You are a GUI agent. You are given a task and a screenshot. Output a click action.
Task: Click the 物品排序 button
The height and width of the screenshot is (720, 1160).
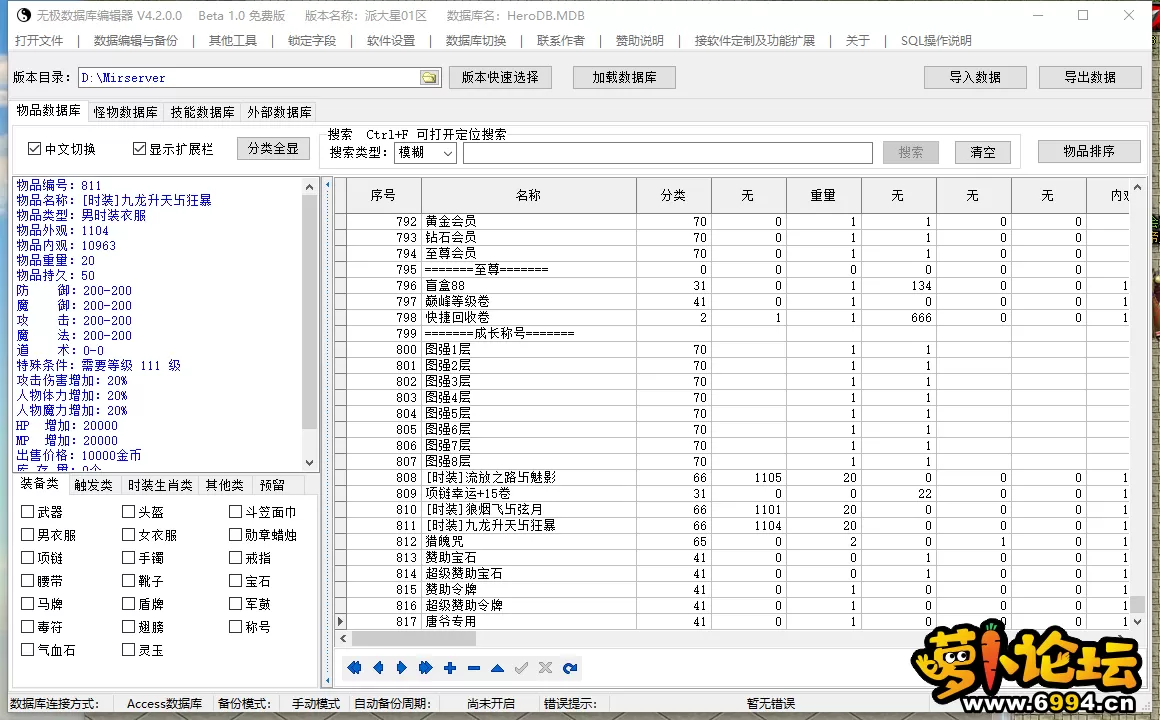1089,152
